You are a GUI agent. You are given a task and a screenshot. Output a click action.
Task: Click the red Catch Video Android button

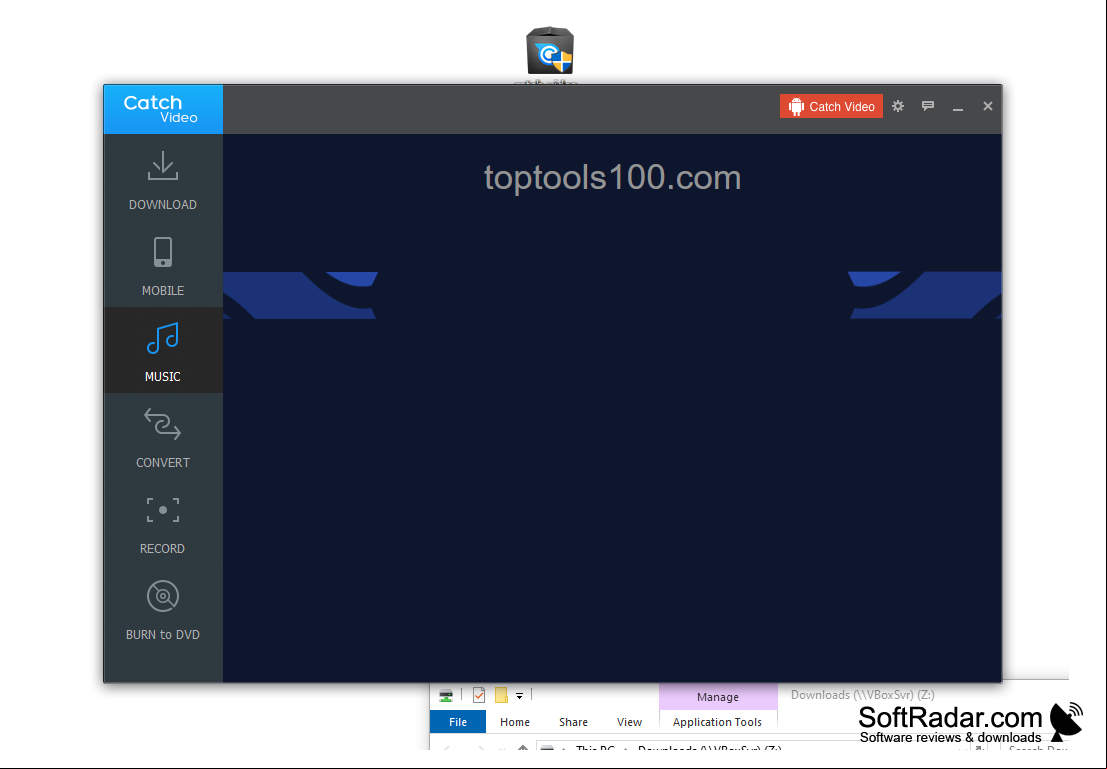pos(831,107)
